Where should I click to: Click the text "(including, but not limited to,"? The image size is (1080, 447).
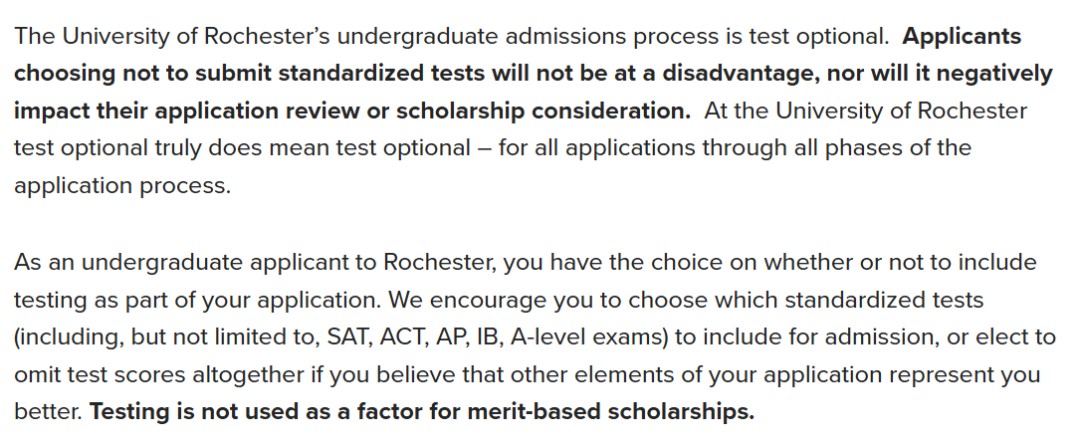pos(167,337)
